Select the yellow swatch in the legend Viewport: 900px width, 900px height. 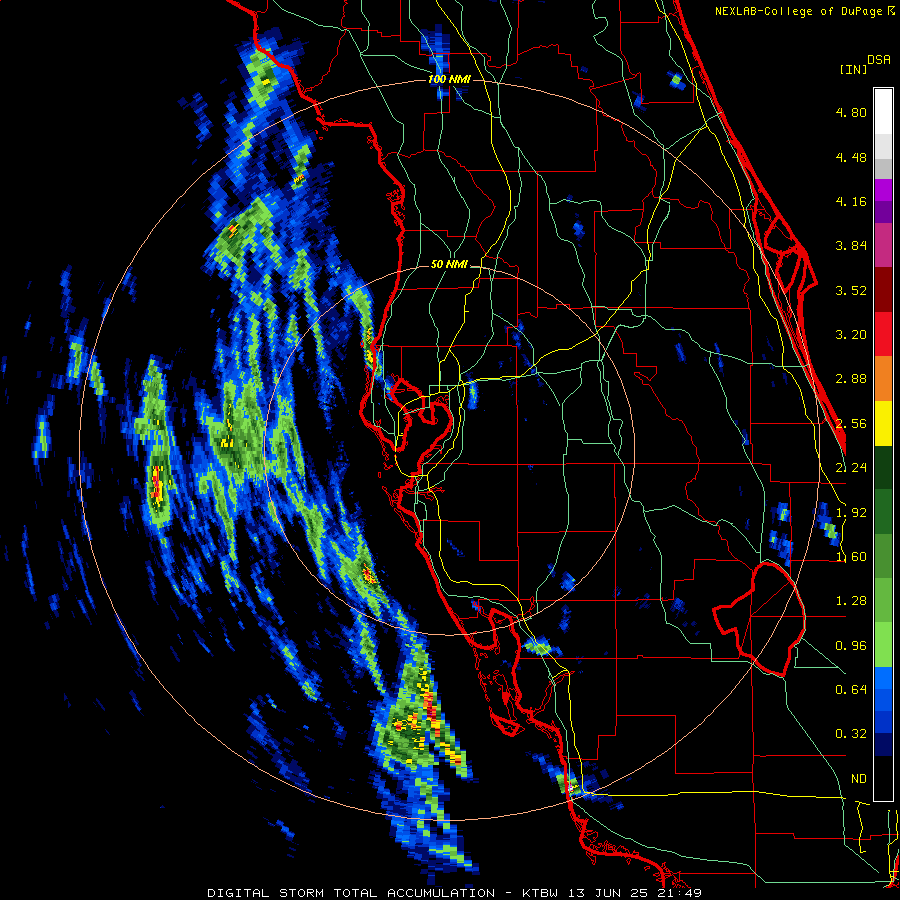883,423
